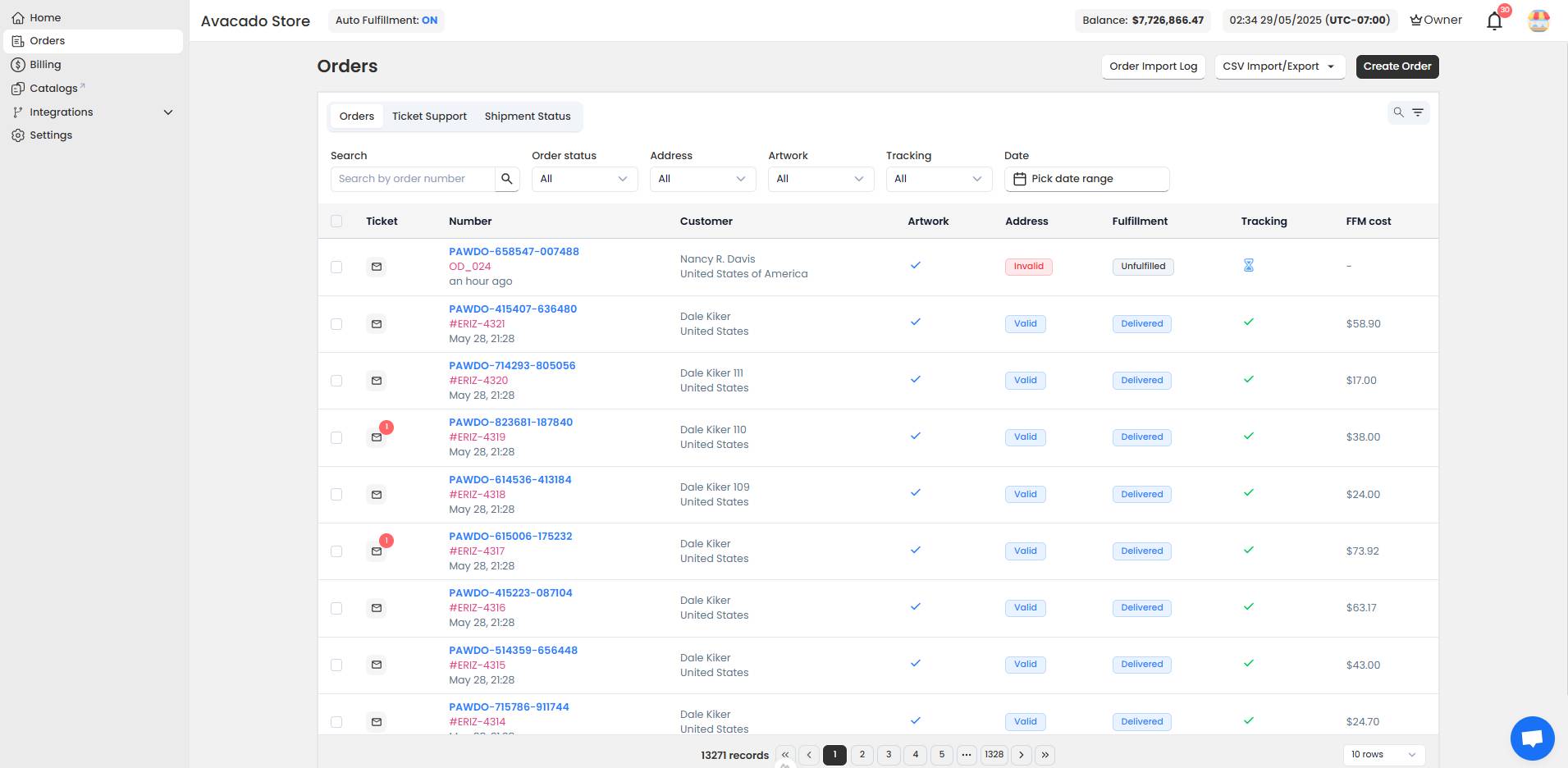This screenshot has height=768, width=1568.
Task: Open ticket envelope for order PAWDO-714293-805056
Action: [377, 381]
